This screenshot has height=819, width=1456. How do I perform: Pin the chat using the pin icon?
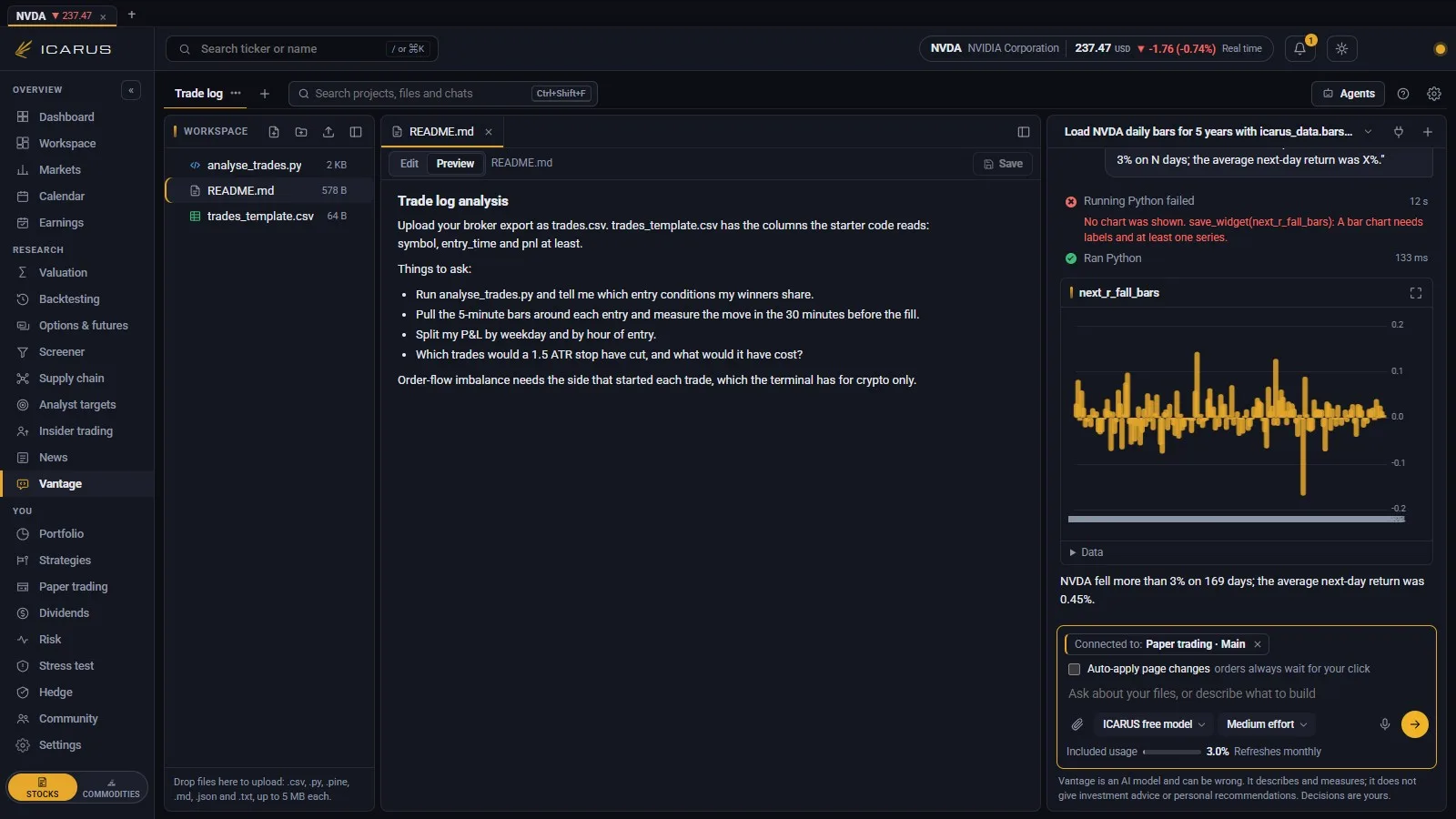click(x=1399, y=132)
